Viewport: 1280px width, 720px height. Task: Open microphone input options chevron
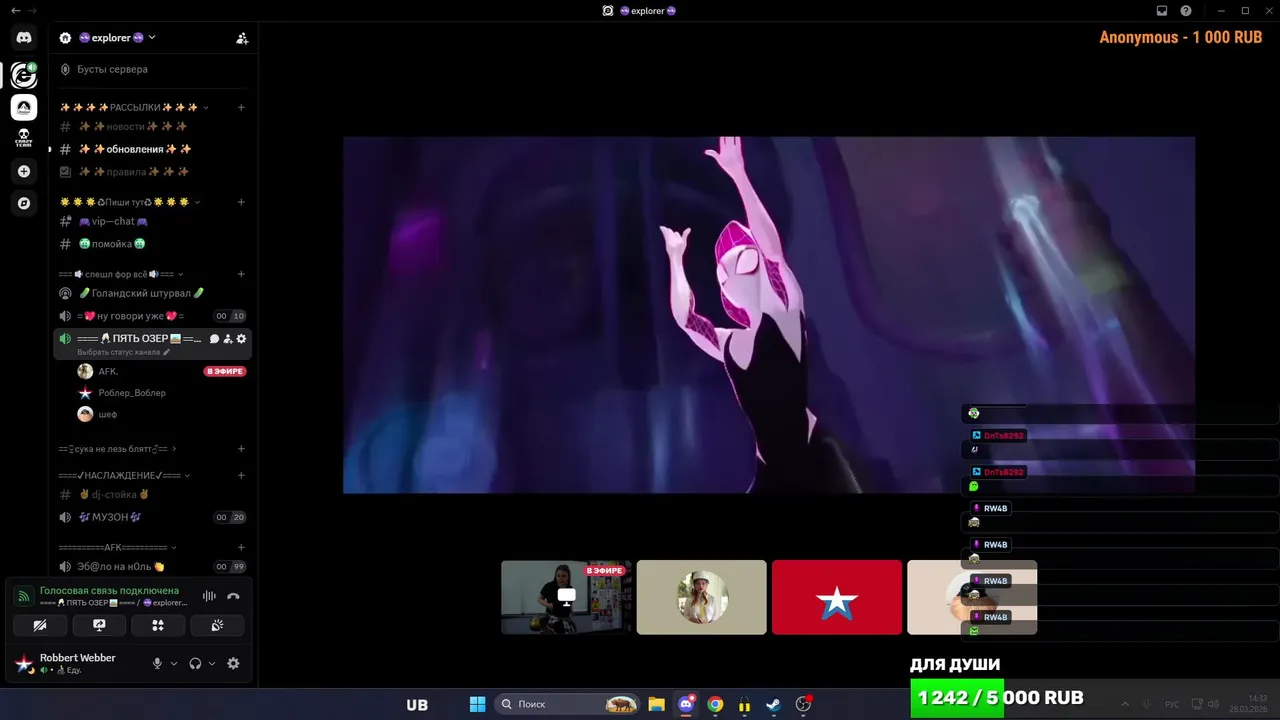174,663
